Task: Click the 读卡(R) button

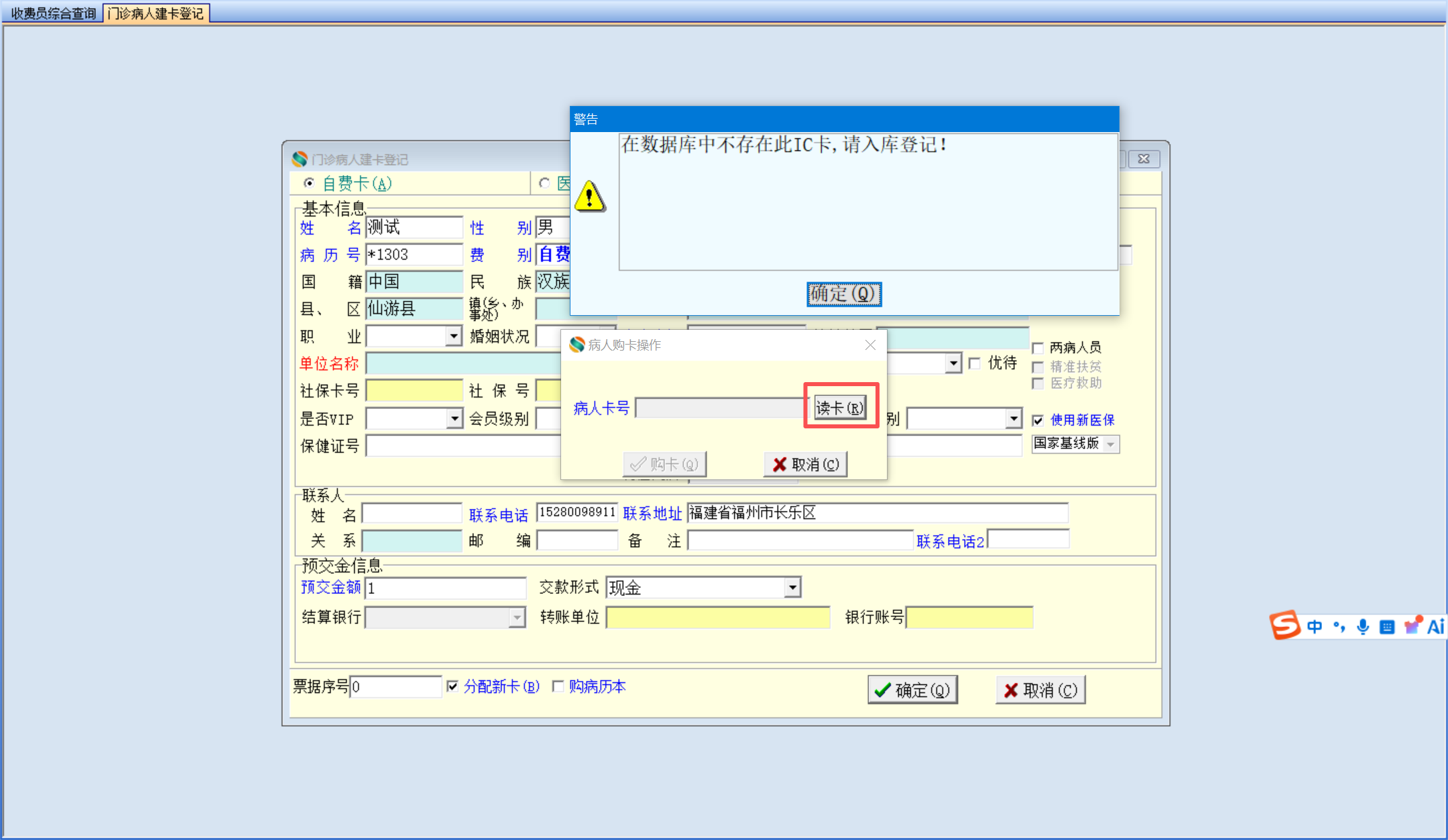Action: click(x=839, y=408)
